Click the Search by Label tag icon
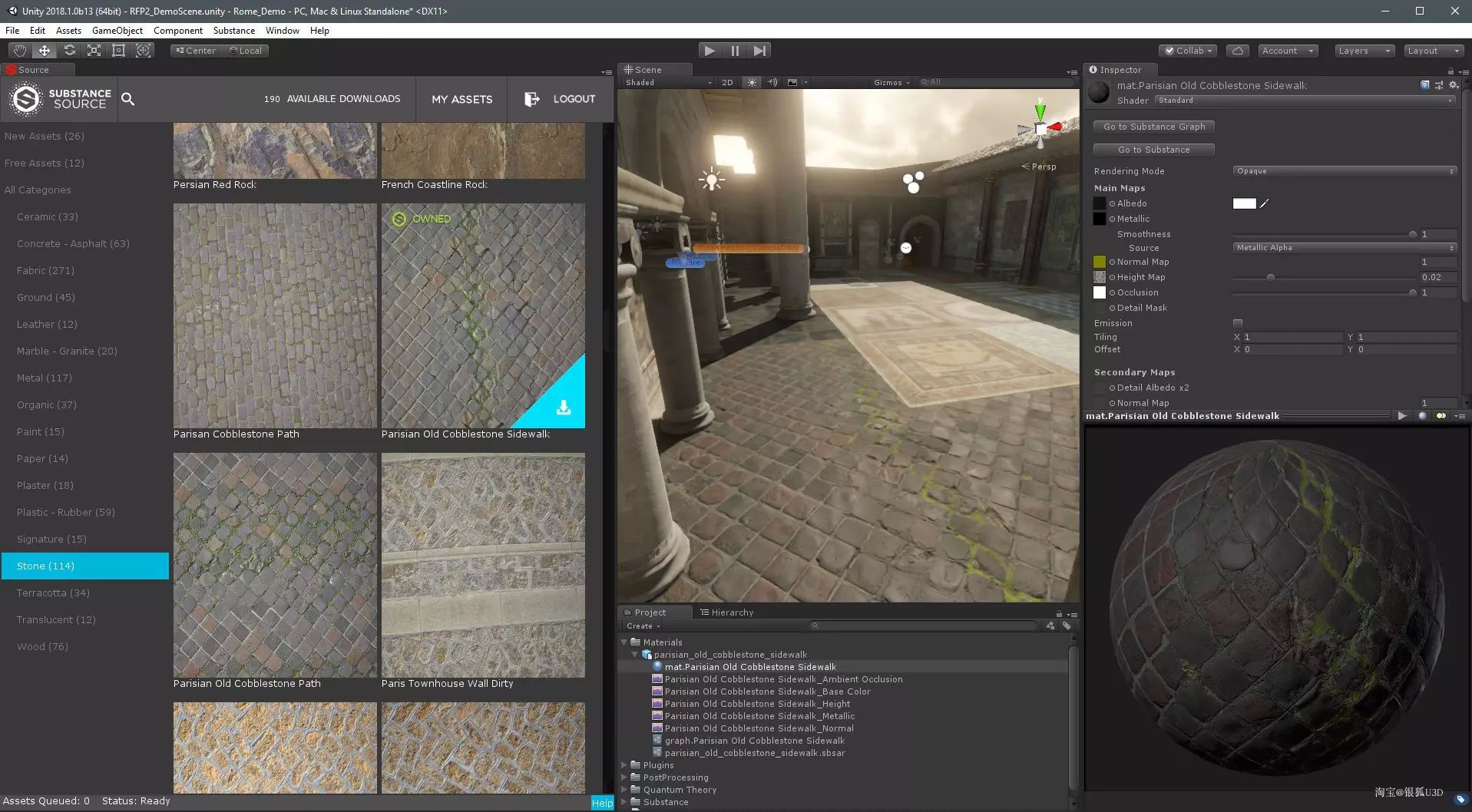 [1067, 626]
